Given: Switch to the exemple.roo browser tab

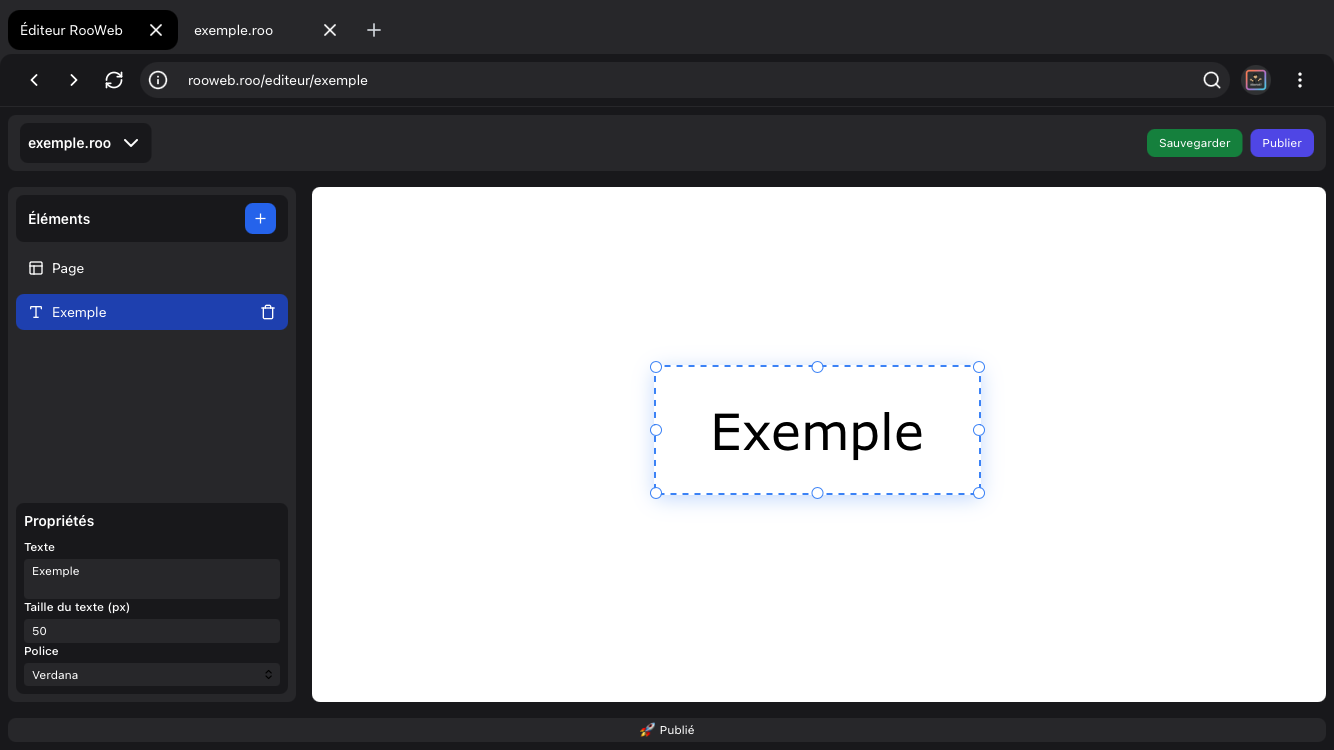Looking at the screenshot, I should click(233, 30).
